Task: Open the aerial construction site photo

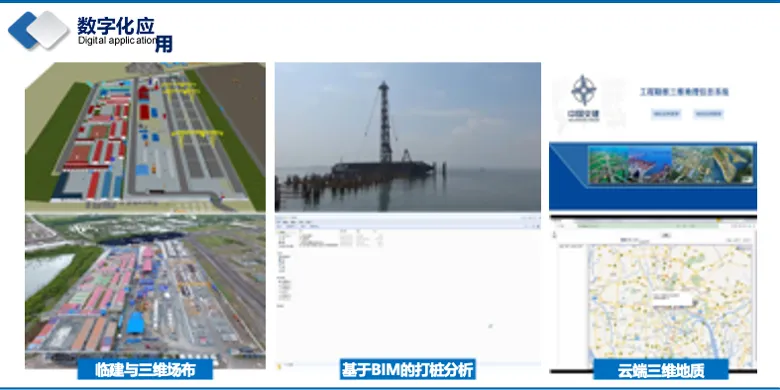Action: [145, 292]
